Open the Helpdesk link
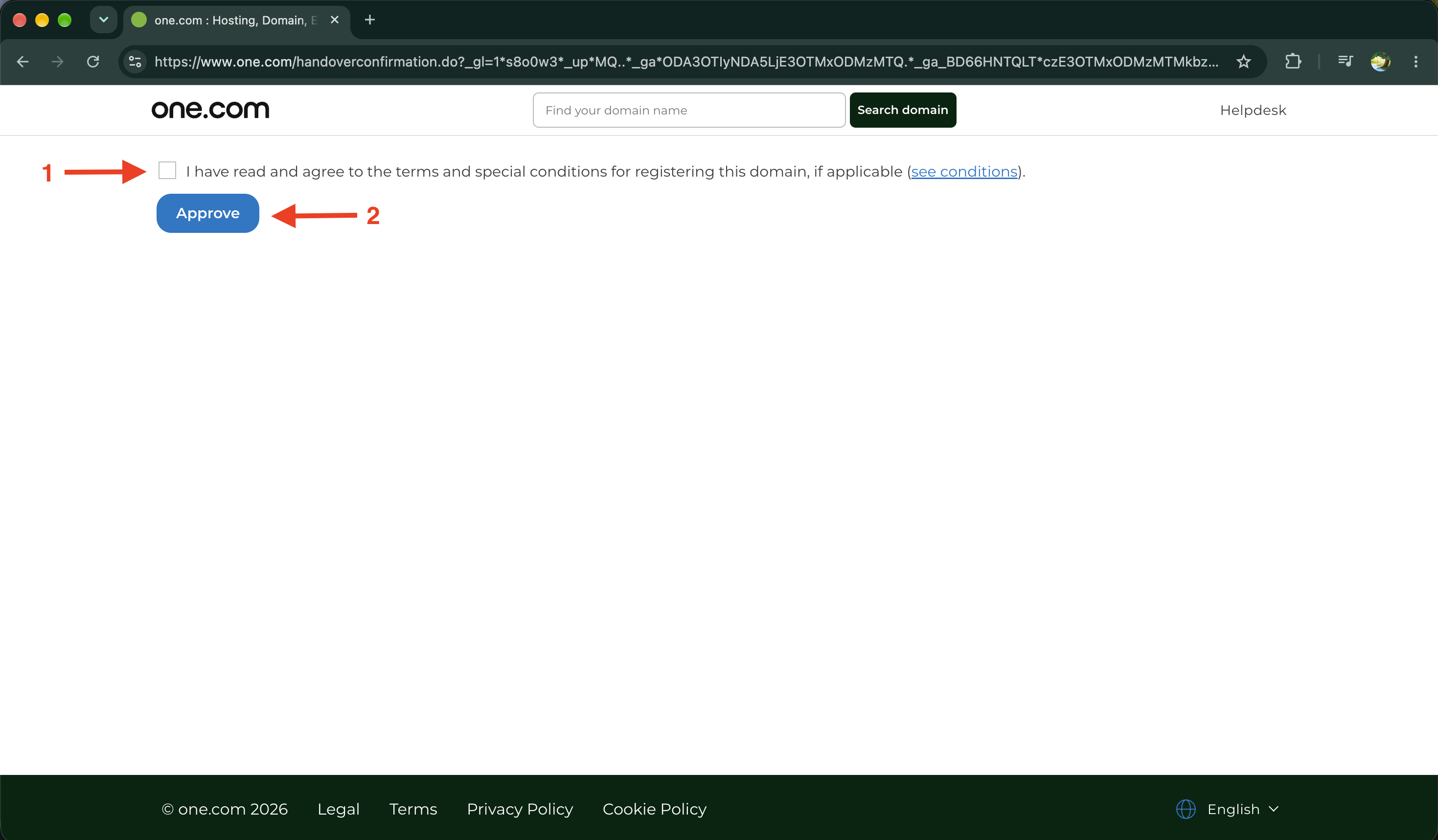This screenshot has width=1438, height=840. coord(1253,110)
